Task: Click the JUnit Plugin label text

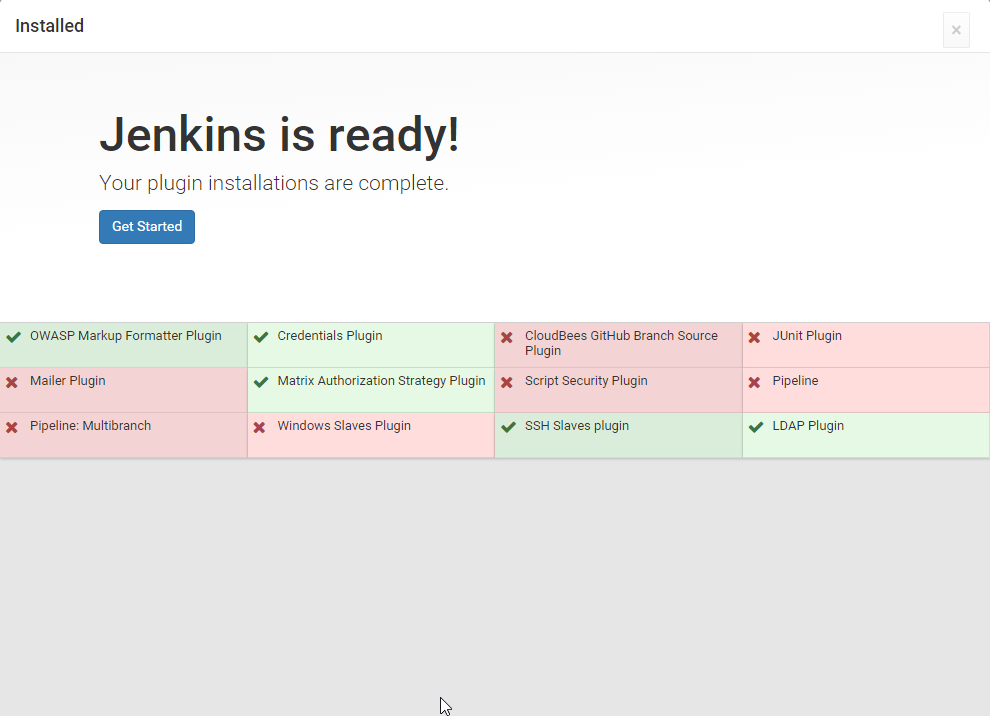Action: pos(807,336)
